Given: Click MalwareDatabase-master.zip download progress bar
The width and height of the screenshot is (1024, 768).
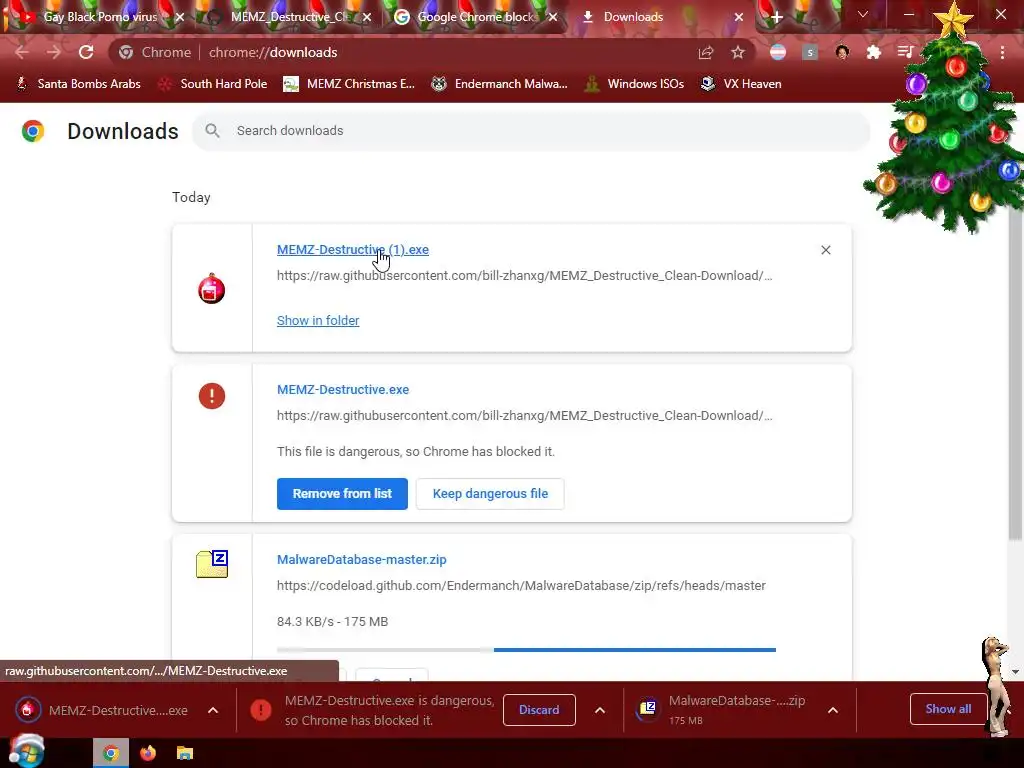Looking at the screenshot, I should [x=526, y=650].
